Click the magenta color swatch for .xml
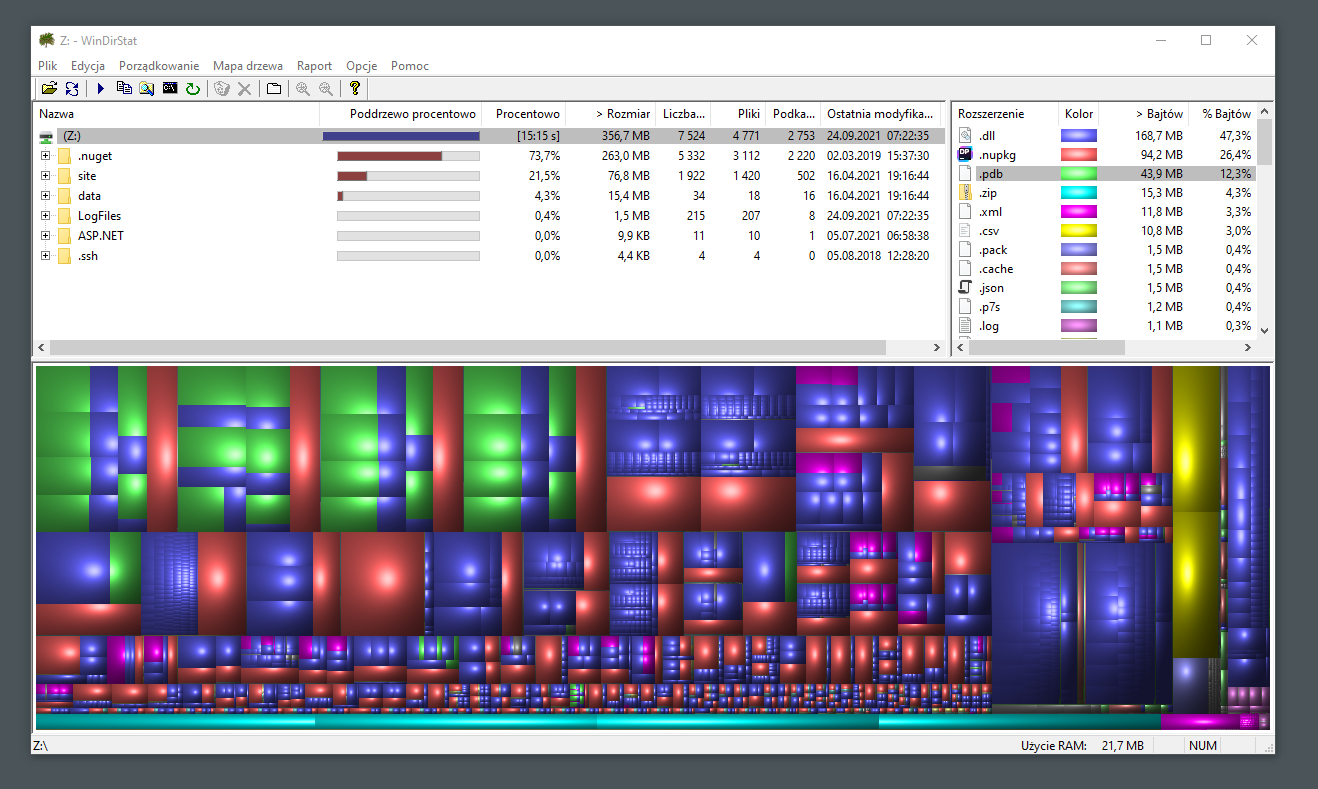 coord(1078,211)
